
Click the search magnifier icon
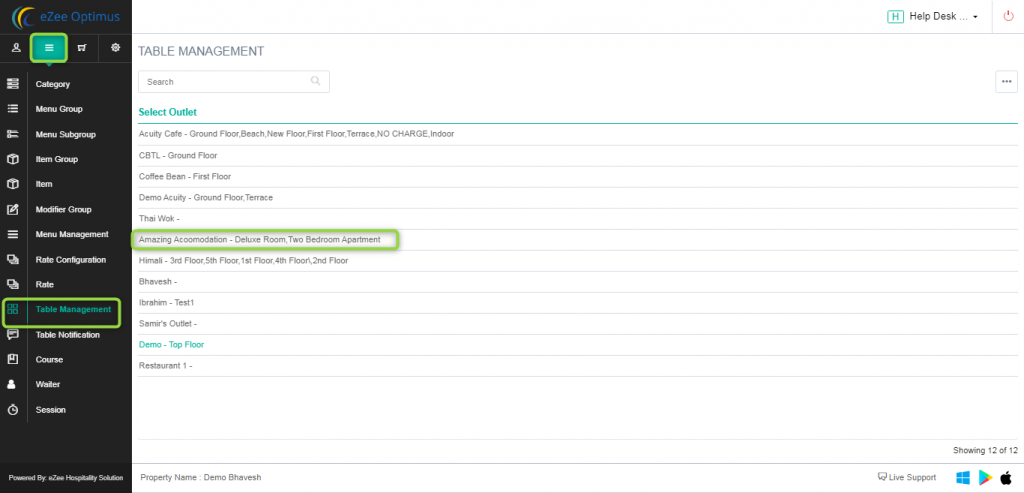[x=315, y=81]
